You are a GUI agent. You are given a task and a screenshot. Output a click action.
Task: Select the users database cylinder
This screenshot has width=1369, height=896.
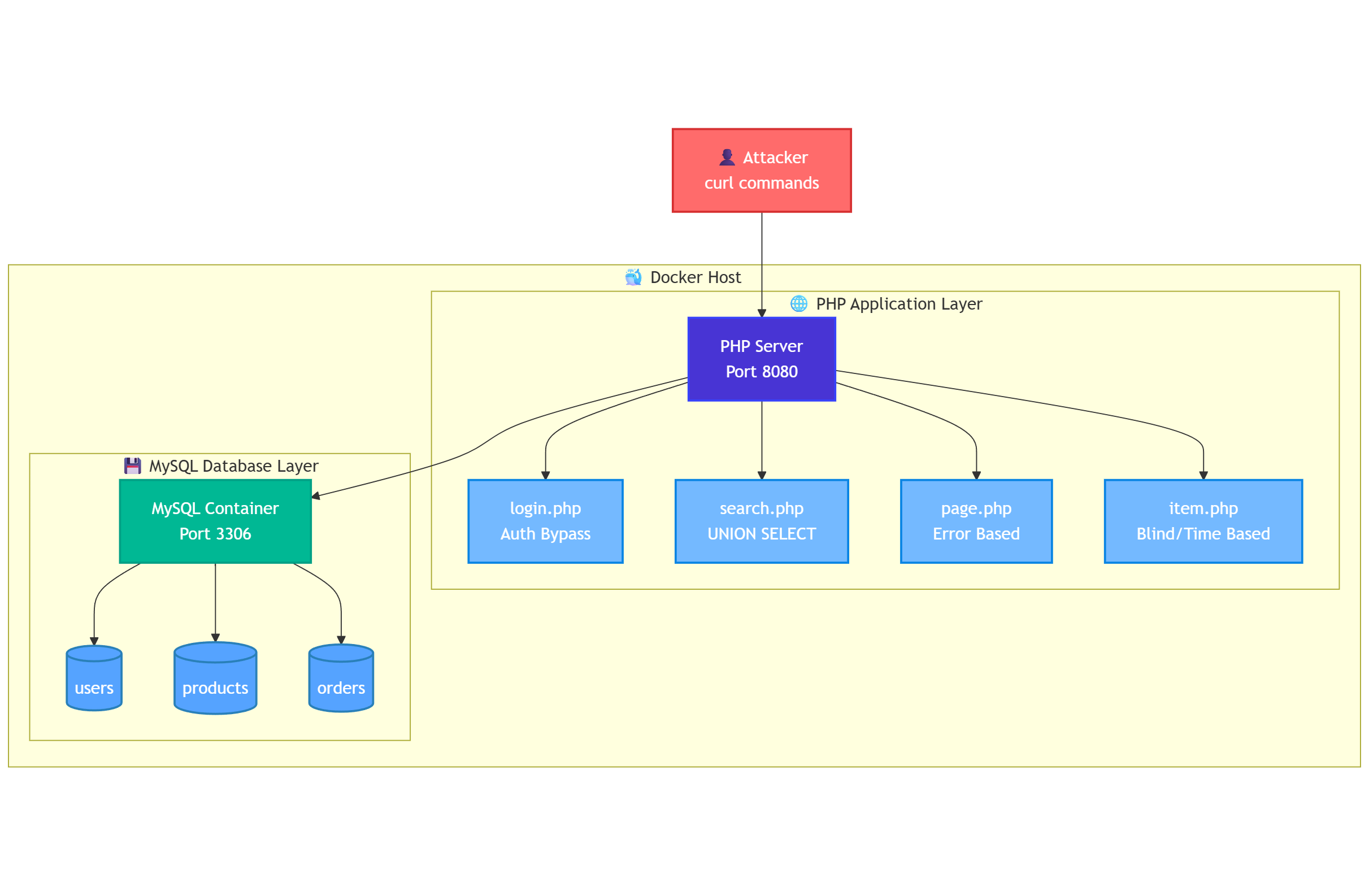click(x=94, y=678)
